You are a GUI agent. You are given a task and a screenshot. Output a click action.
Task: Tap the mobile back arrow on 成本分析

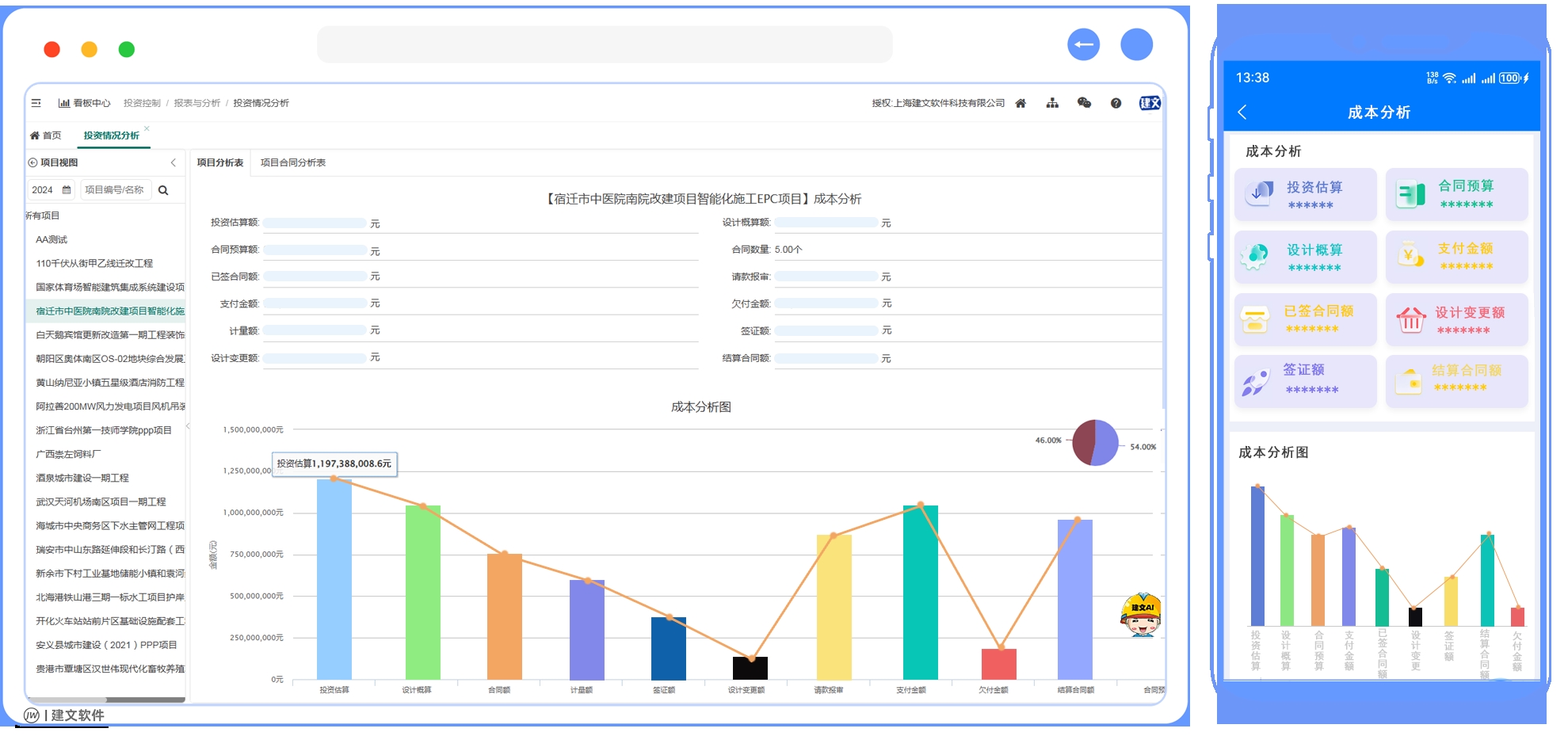pos(1242,112)
